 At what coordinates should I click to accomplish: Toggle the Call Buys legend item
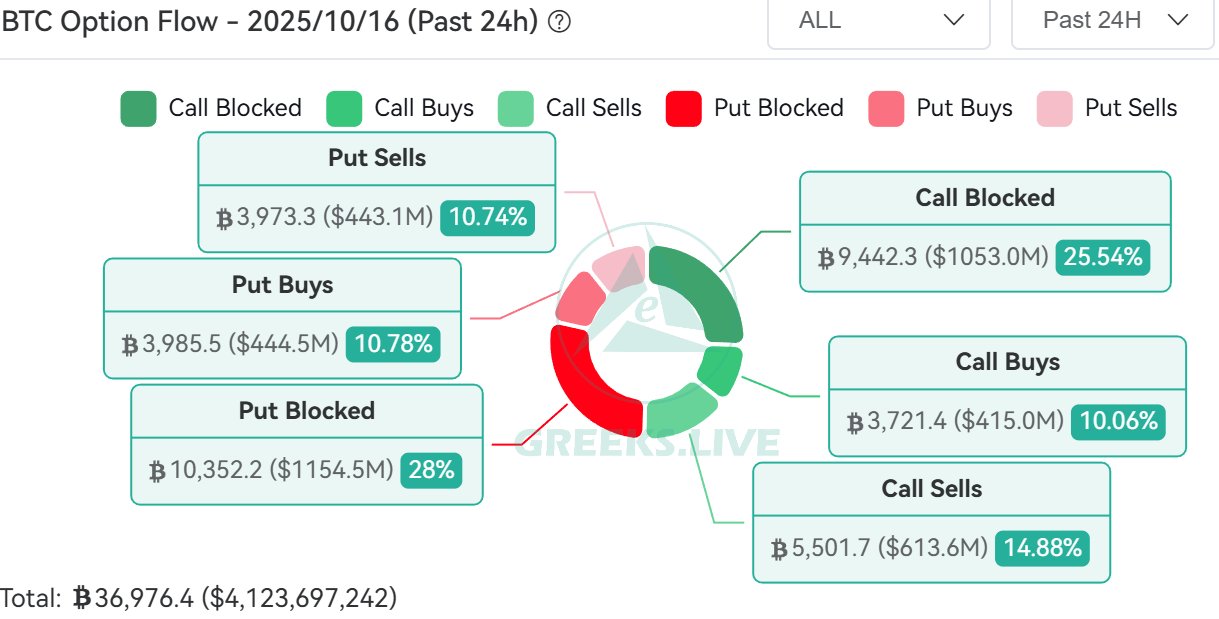pyautogui.click(x=400, y=107)
